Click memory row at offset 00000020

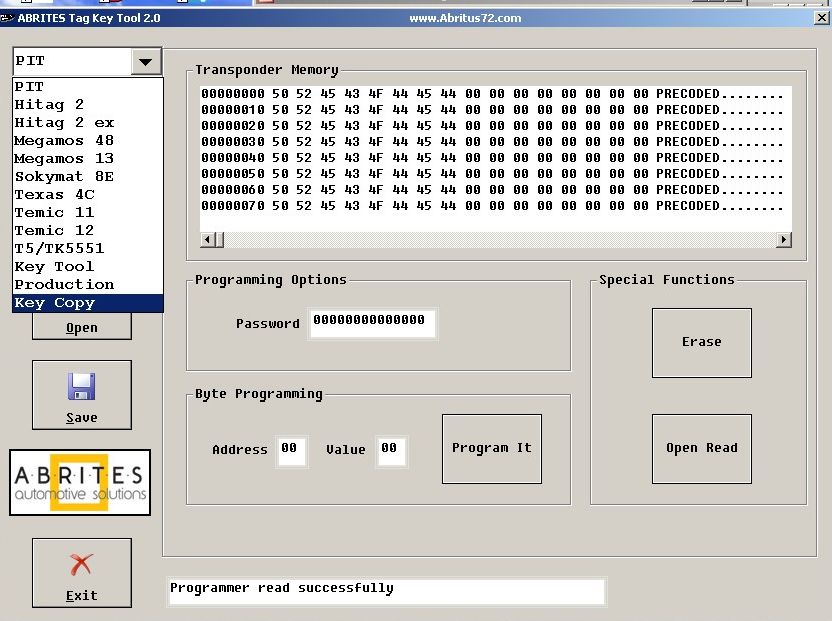492,126
